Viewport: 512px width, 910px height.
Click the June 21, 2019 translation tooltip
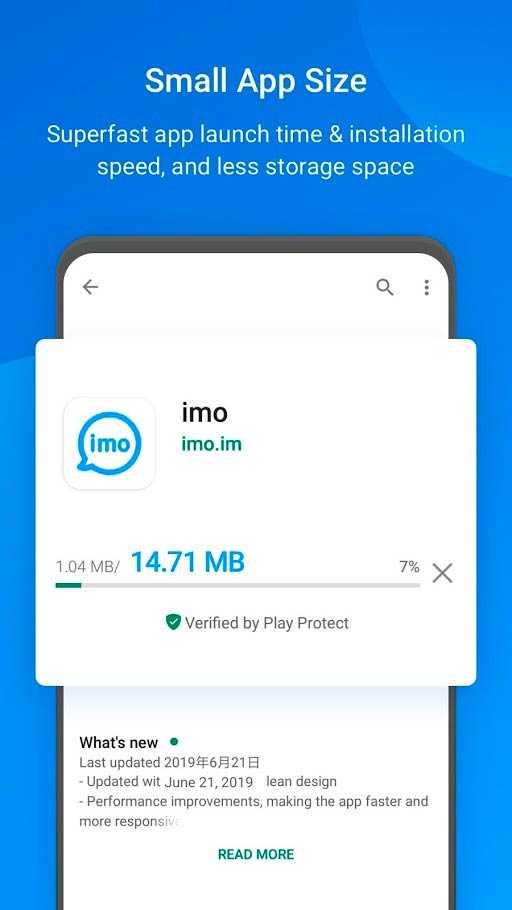coord(208,782)
